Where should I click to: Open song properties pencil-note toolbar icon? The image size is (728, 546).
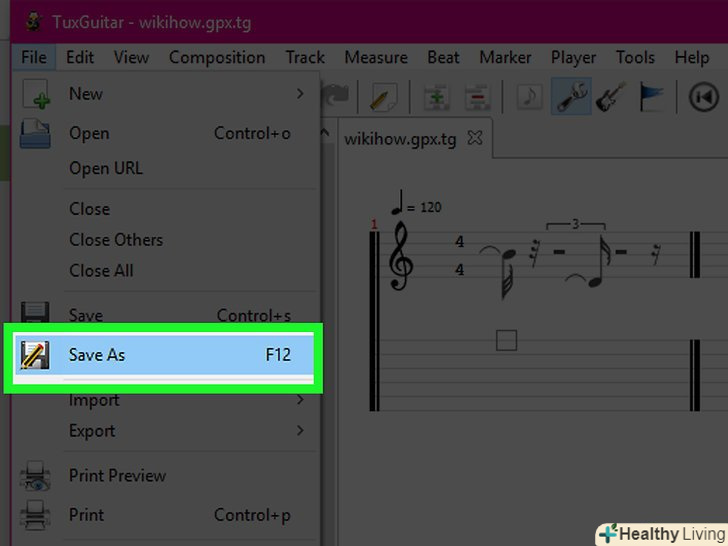(384, 97)
